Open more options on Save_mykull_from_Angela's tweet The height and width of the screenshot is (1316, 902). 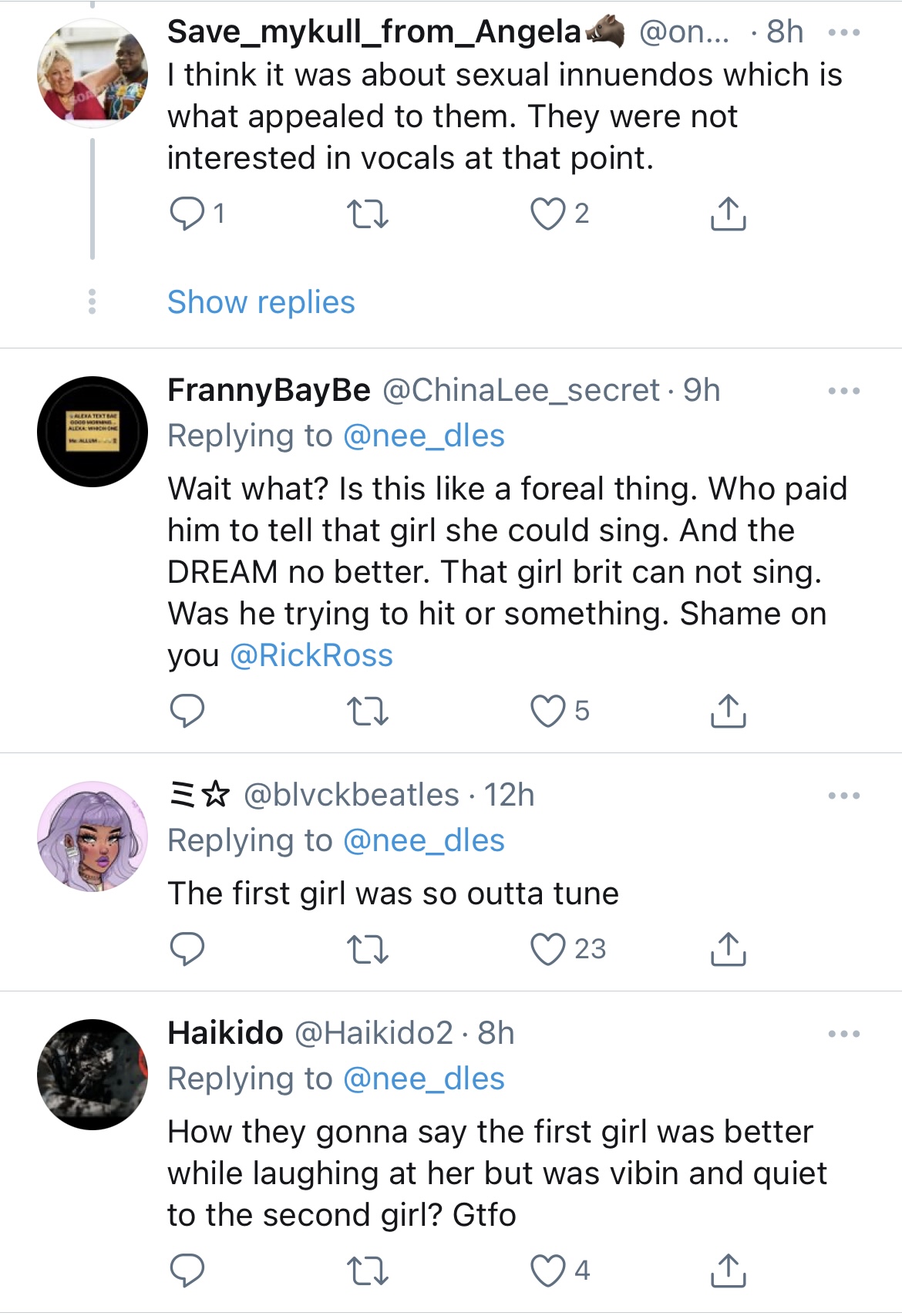[843, 33]
